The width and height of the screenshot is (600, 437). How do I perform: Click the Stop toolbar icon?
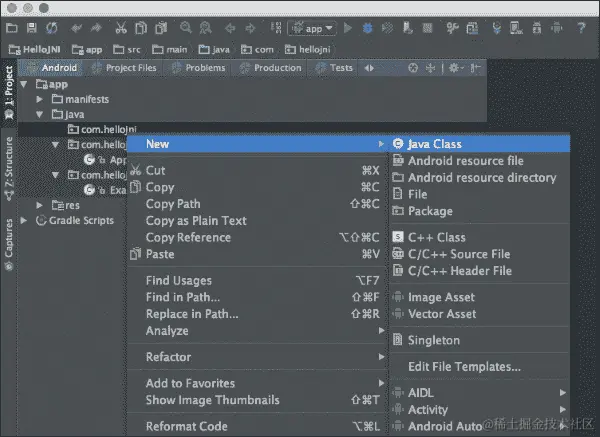[x=427, y=28]
